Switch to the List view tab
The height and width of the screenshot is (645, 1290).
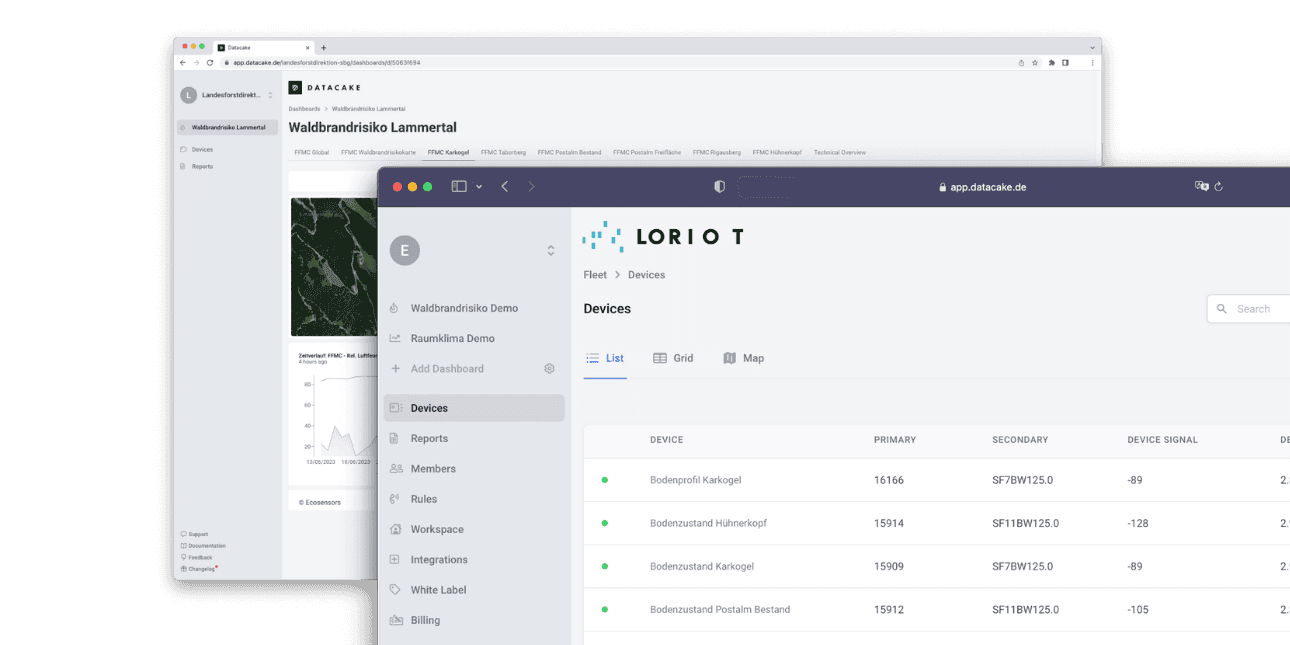click(x=605, y=358)
